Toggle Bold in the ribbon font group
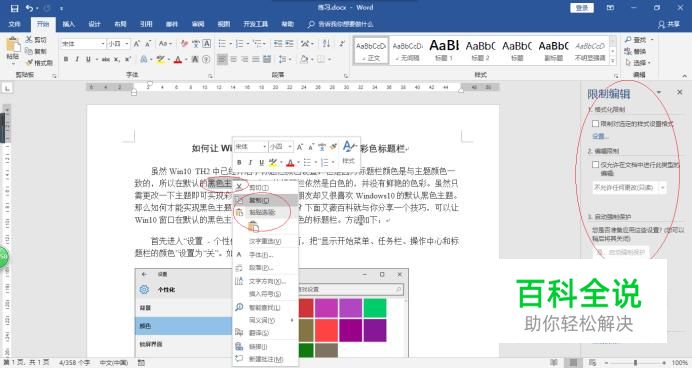The height and width of the screenshot is (368, 692). (66, 59)
